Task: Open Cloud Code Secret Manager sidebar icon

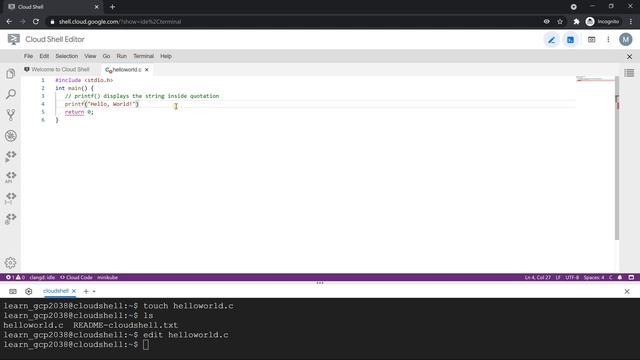Action: (11, 198)
